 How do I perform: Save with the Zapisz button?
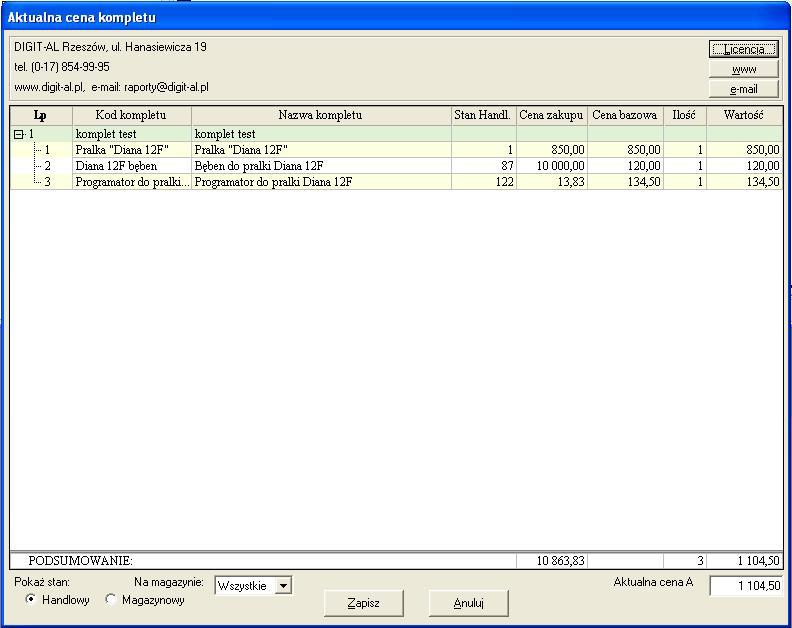(364, 603)
